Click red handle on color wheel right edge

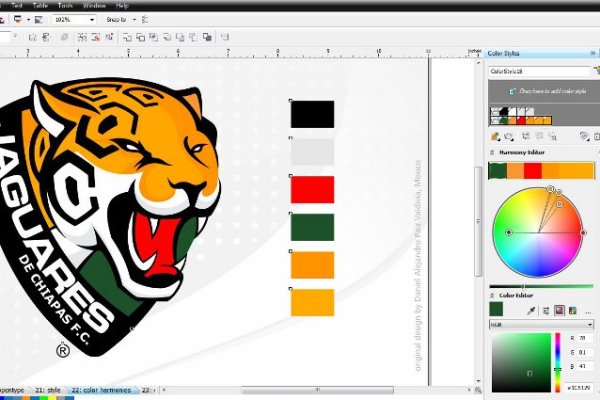pyautogui.click(x=583, y=232)
